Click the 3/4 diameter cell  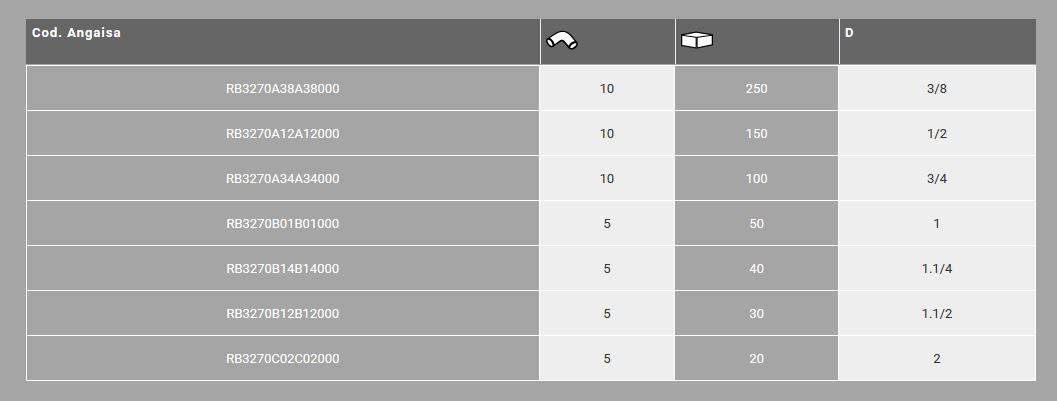click(937, 179)
